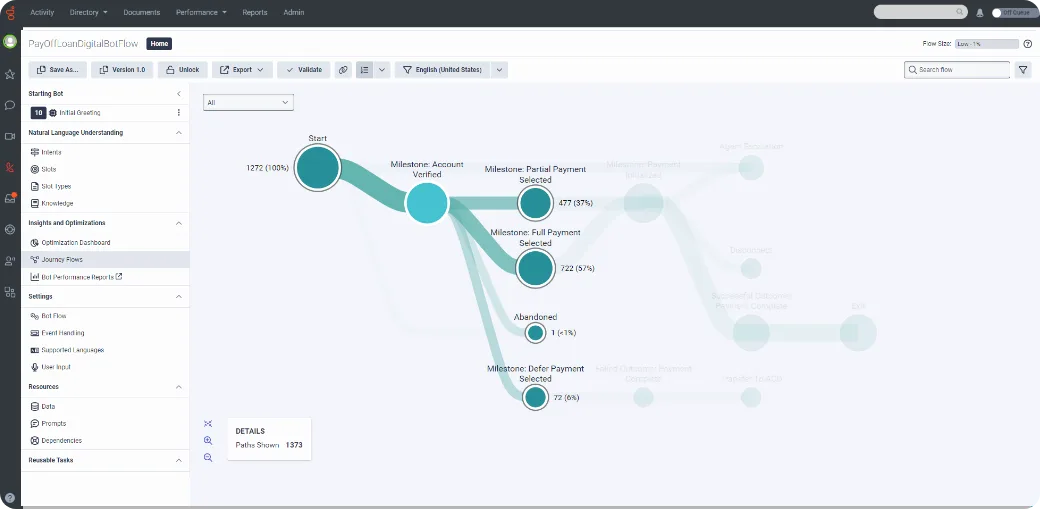1040x509 pixels.
Task: Toggle the numbered list view button
Action: [365, 70]
